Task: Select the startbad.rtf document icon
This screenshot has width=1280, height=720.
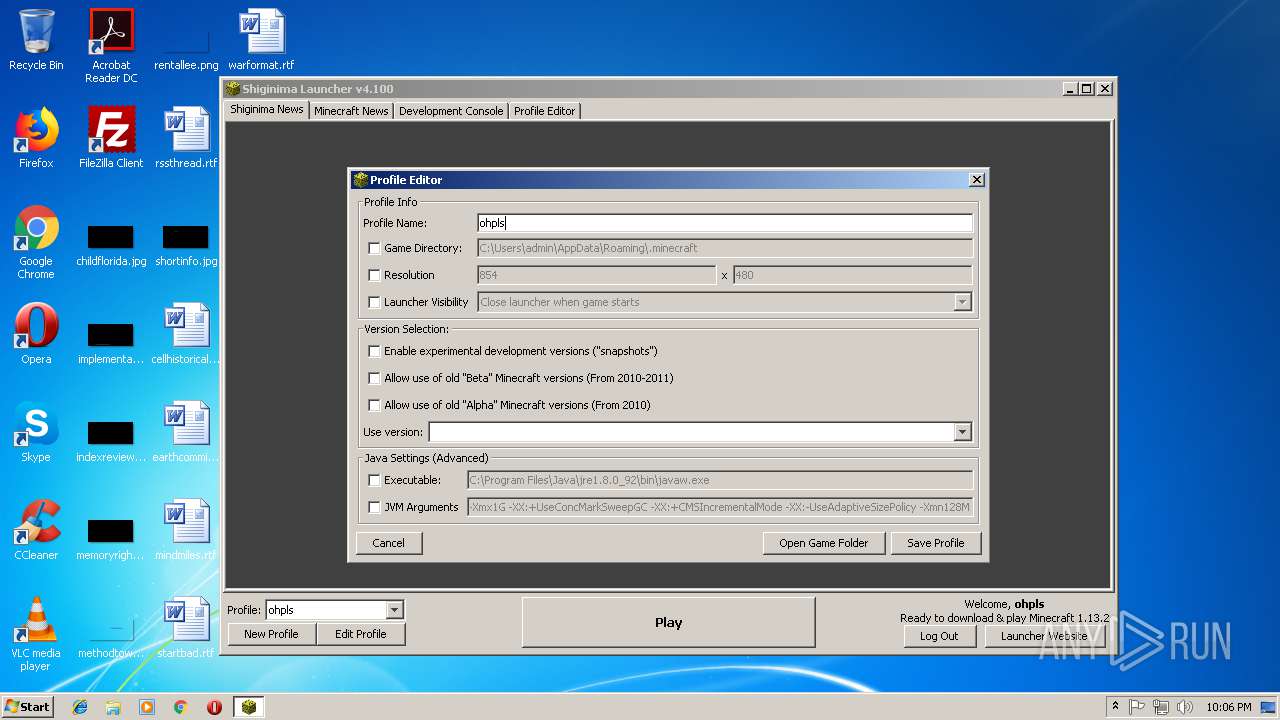Action: click(x=186, y=628)
